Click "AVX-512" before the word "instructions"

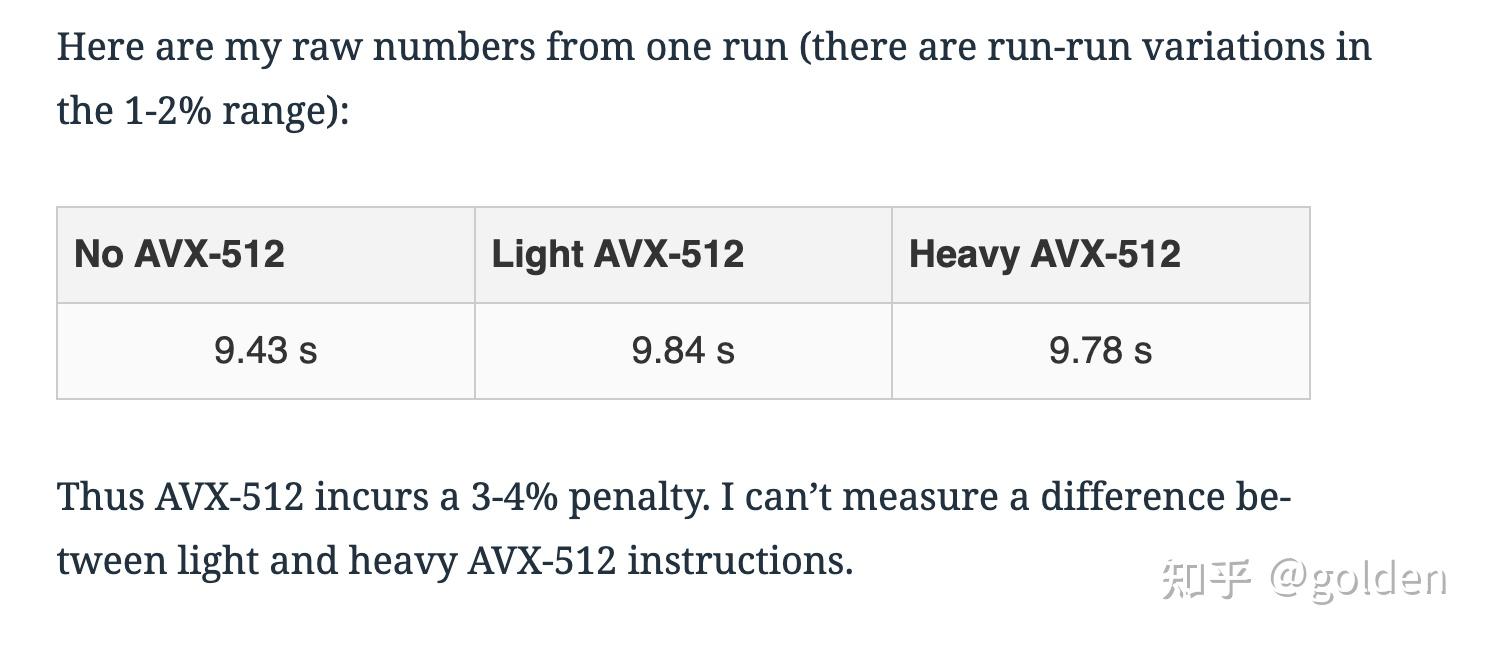541,561
